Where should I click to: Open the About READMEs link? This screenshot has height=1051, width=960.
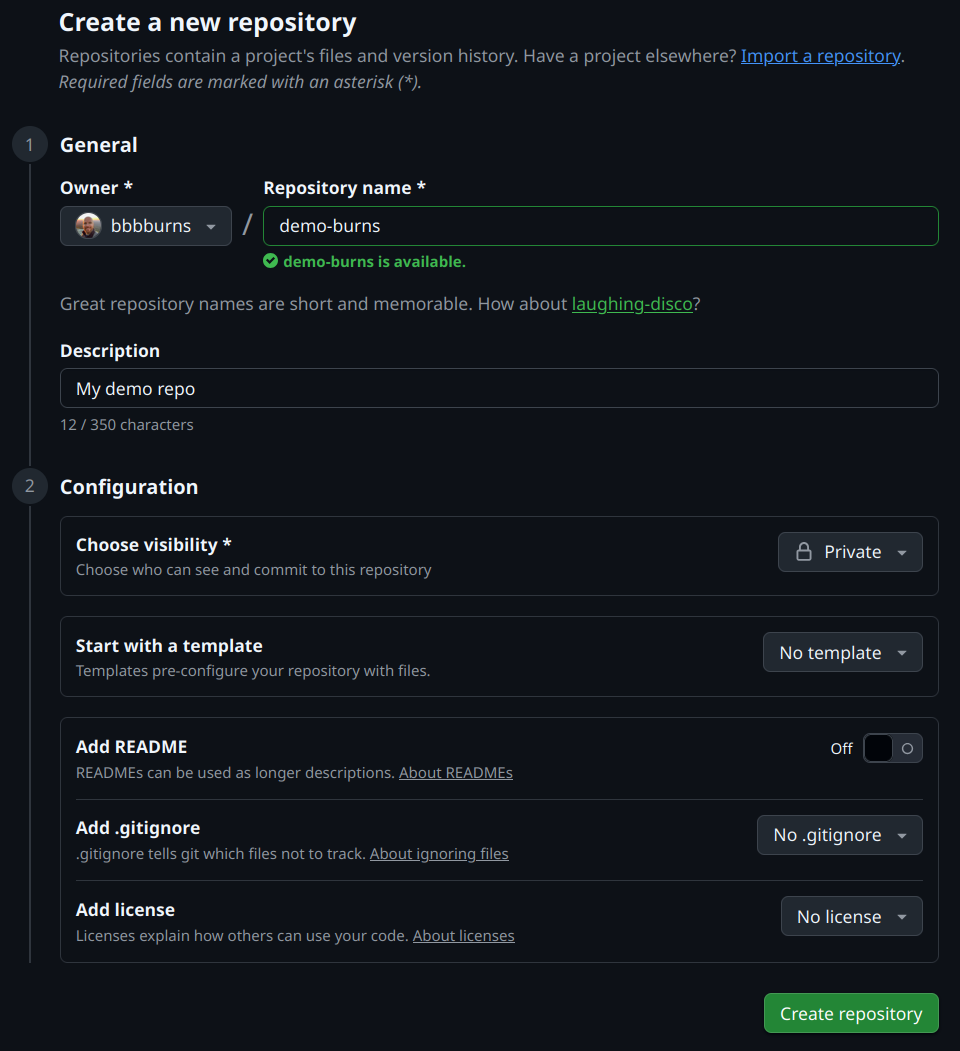coord(456,773)
